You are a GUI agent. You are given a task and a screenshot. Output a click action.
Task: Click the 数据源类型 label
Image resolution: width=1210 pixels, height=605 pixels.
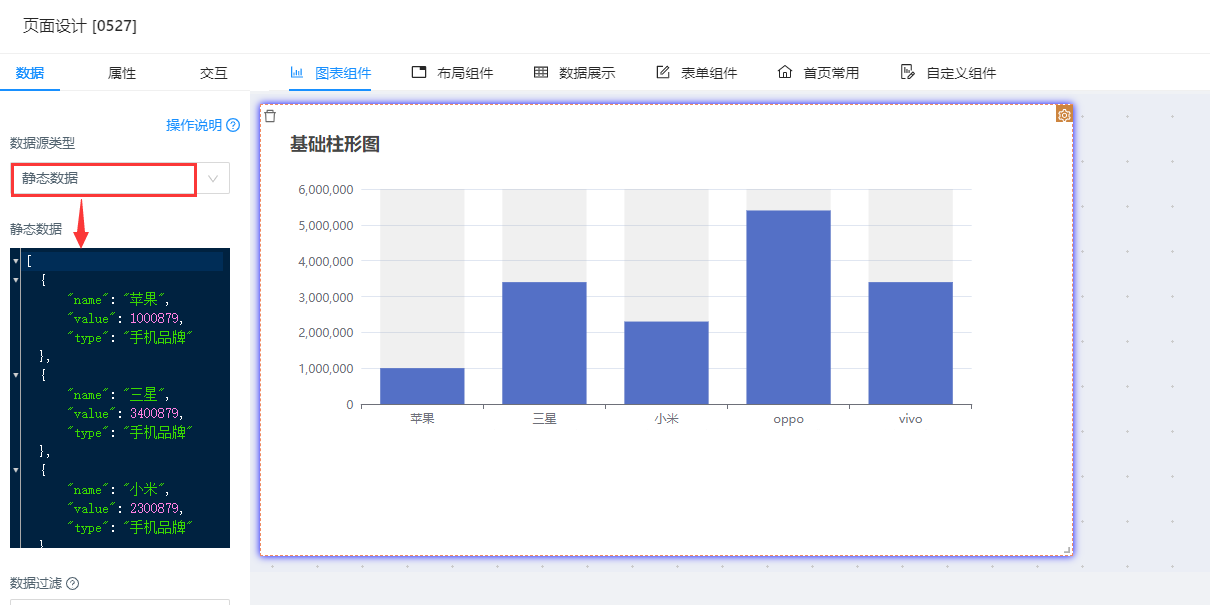[x=42, y=143]
